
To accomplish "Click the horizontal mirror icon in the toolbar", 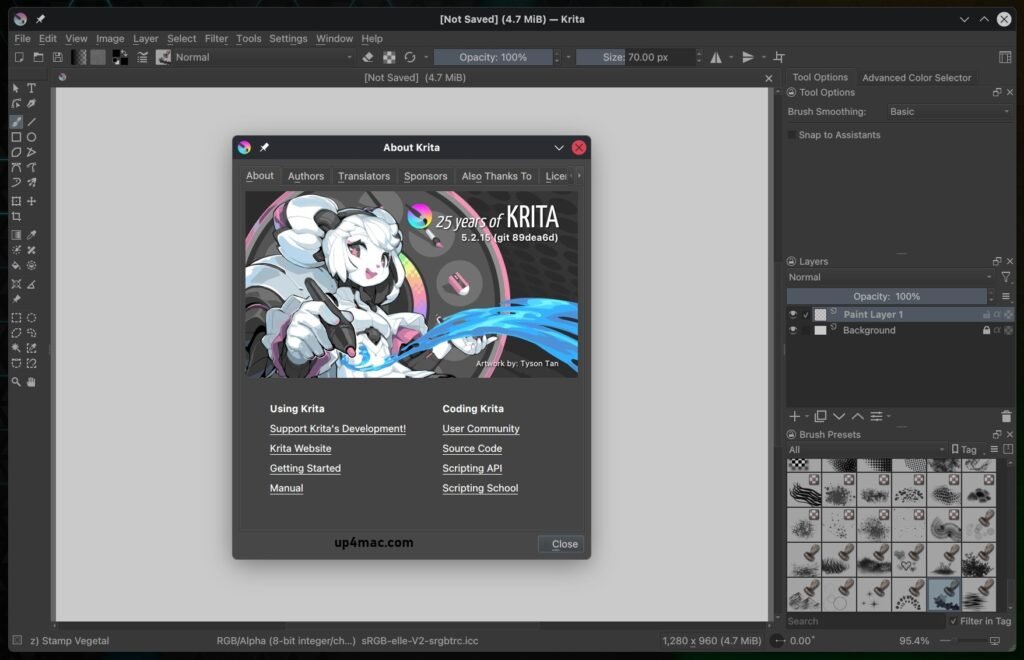I will pyautogui.click(x=717, y=57).
